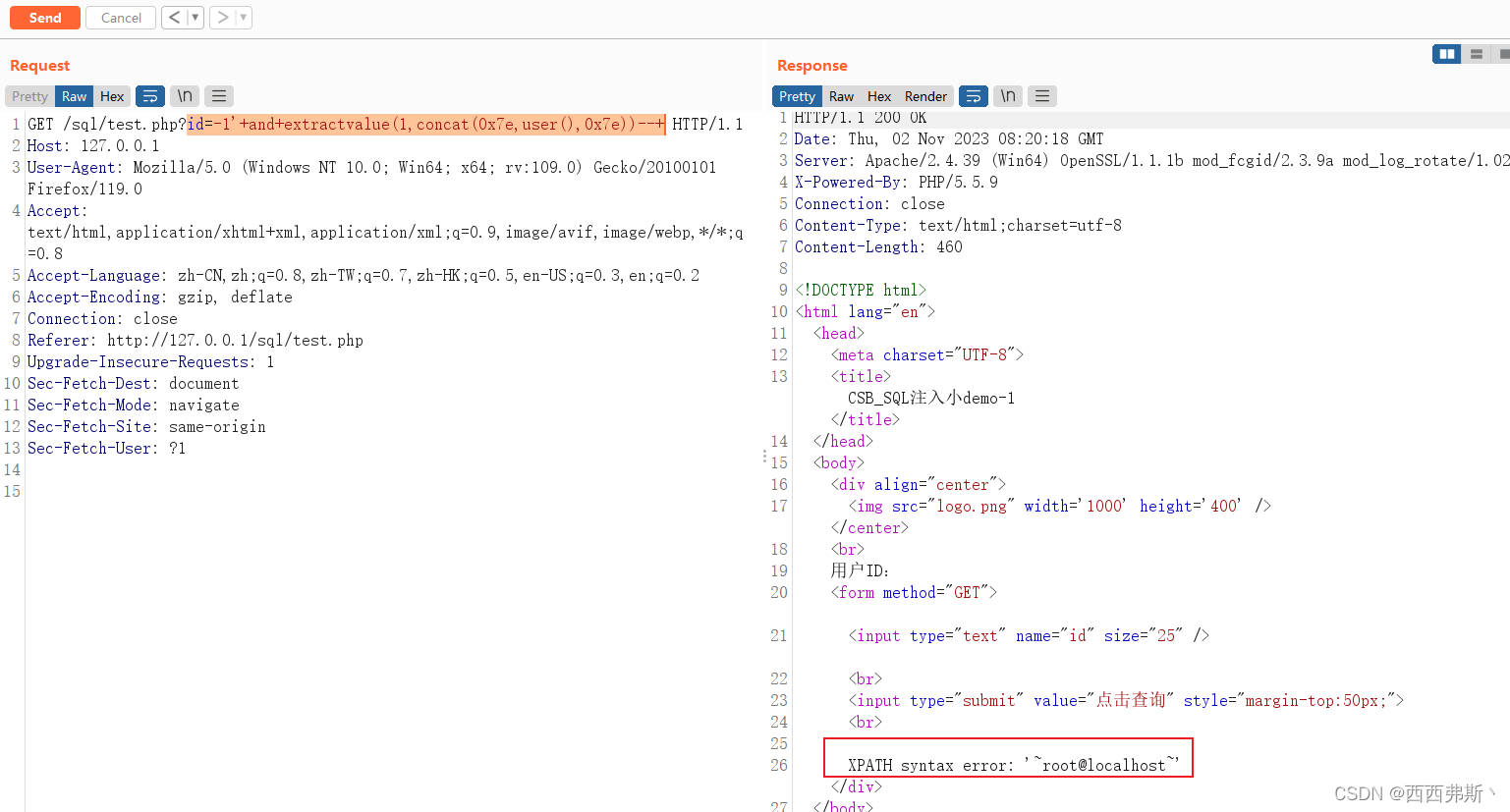Switch Request view to Raw tab
This screenshot has width=1510, height=812.
click(75, 96)
